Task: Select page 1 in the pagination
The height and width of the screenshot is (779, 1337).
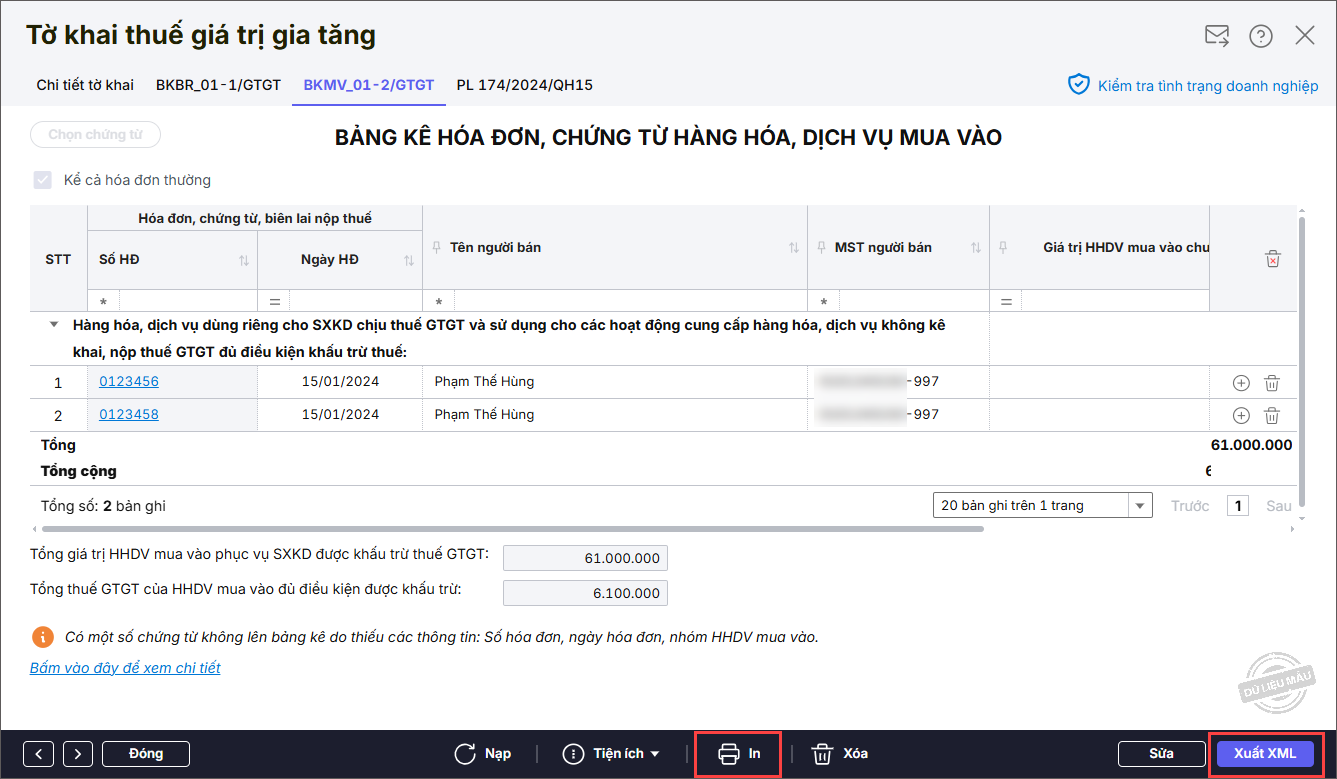Action: (x=1238, y=506)
